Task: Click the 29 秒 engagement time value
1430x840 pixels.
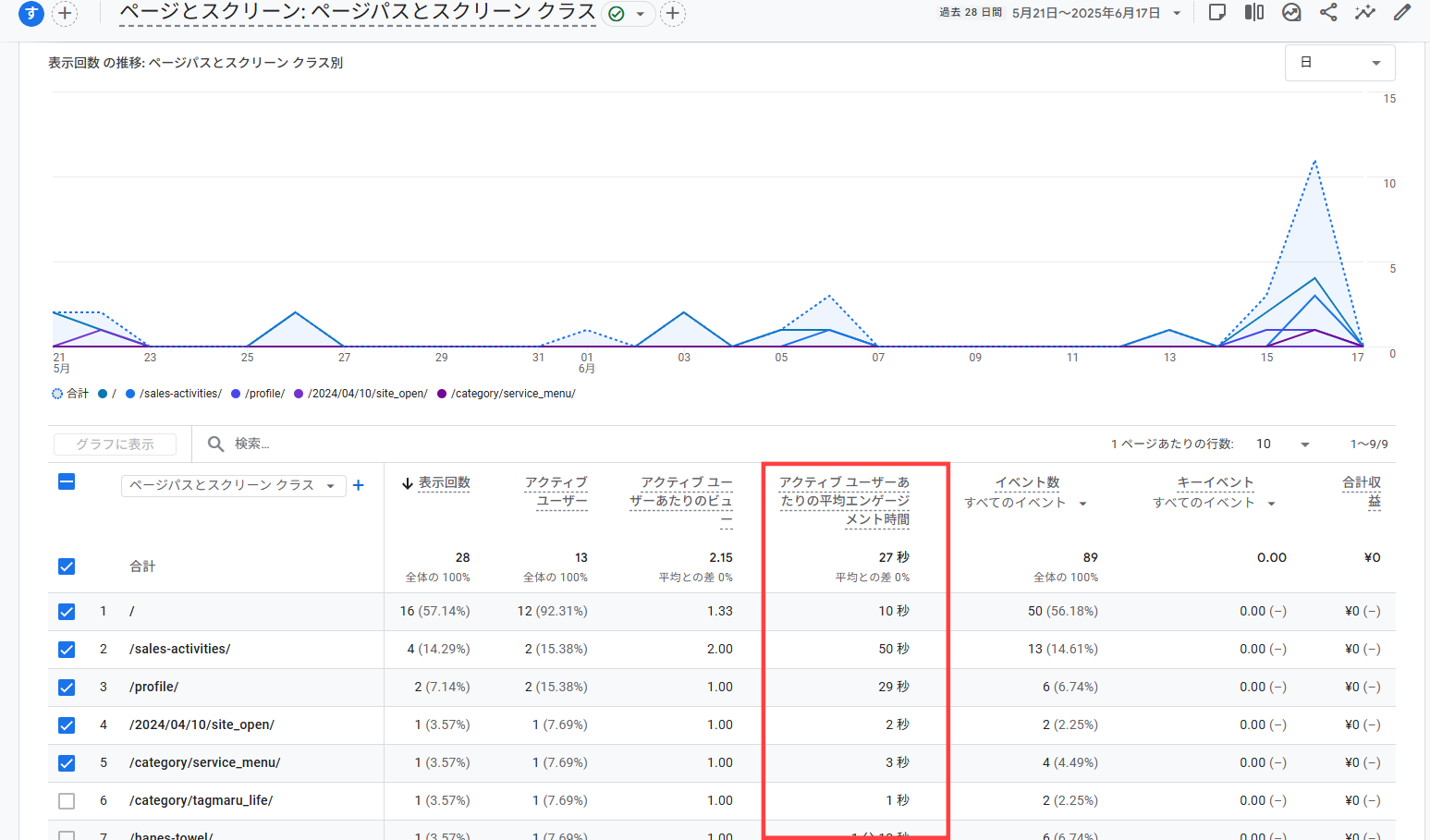Action: click(x=894, y=687)
